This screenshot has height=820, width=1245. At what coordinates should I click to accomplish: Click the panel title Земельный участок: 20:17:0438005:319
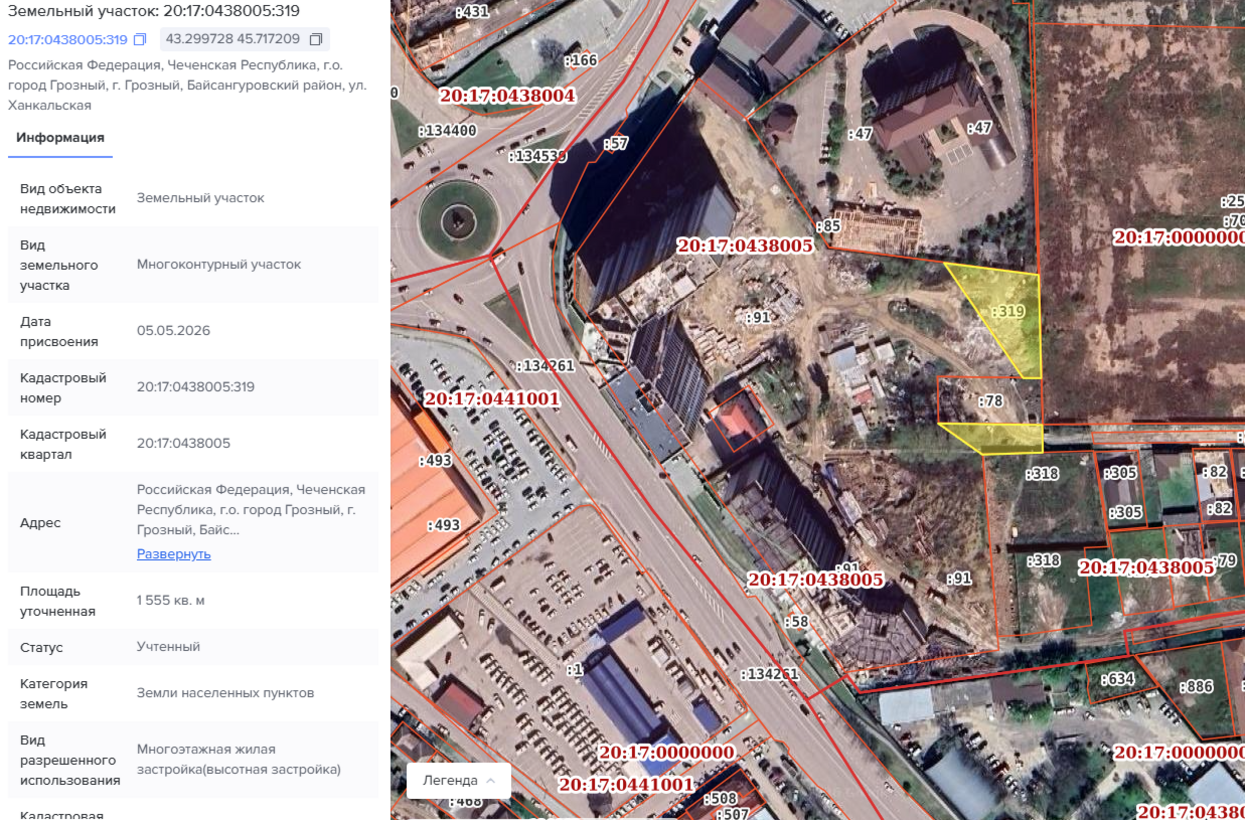coord(154,12)
